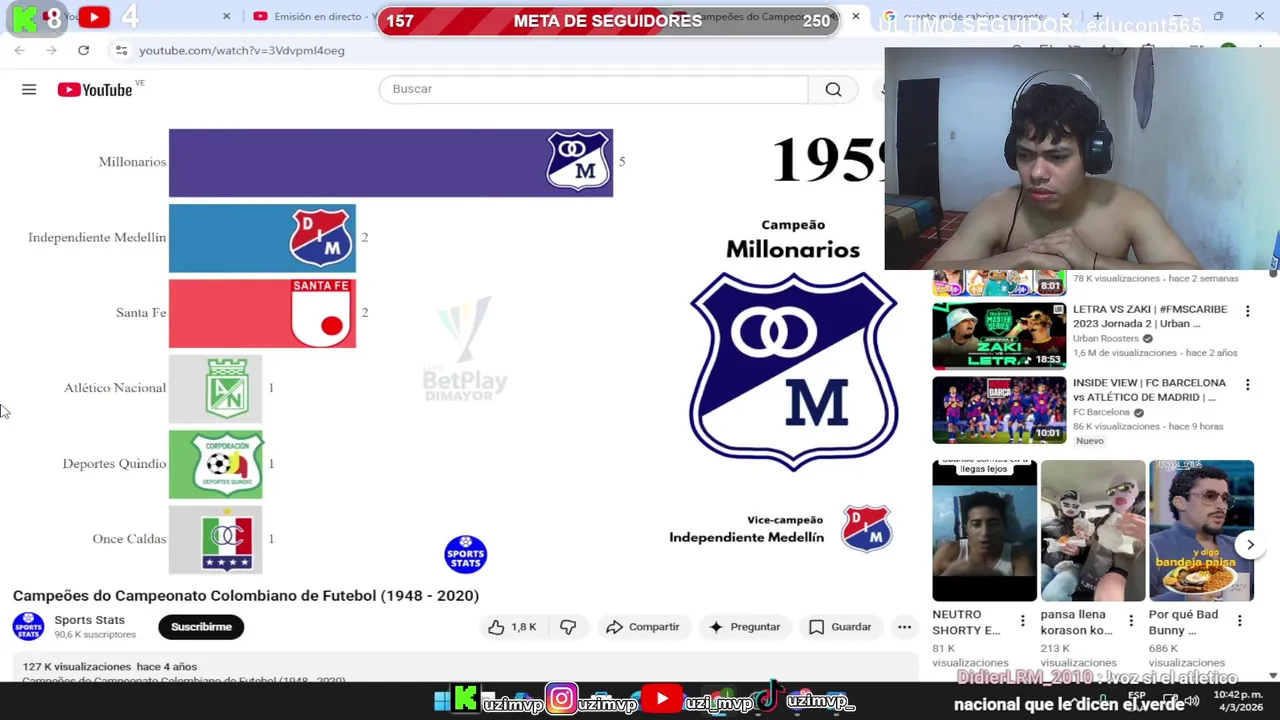Dislike the video with thumbs down

(568, 627)
